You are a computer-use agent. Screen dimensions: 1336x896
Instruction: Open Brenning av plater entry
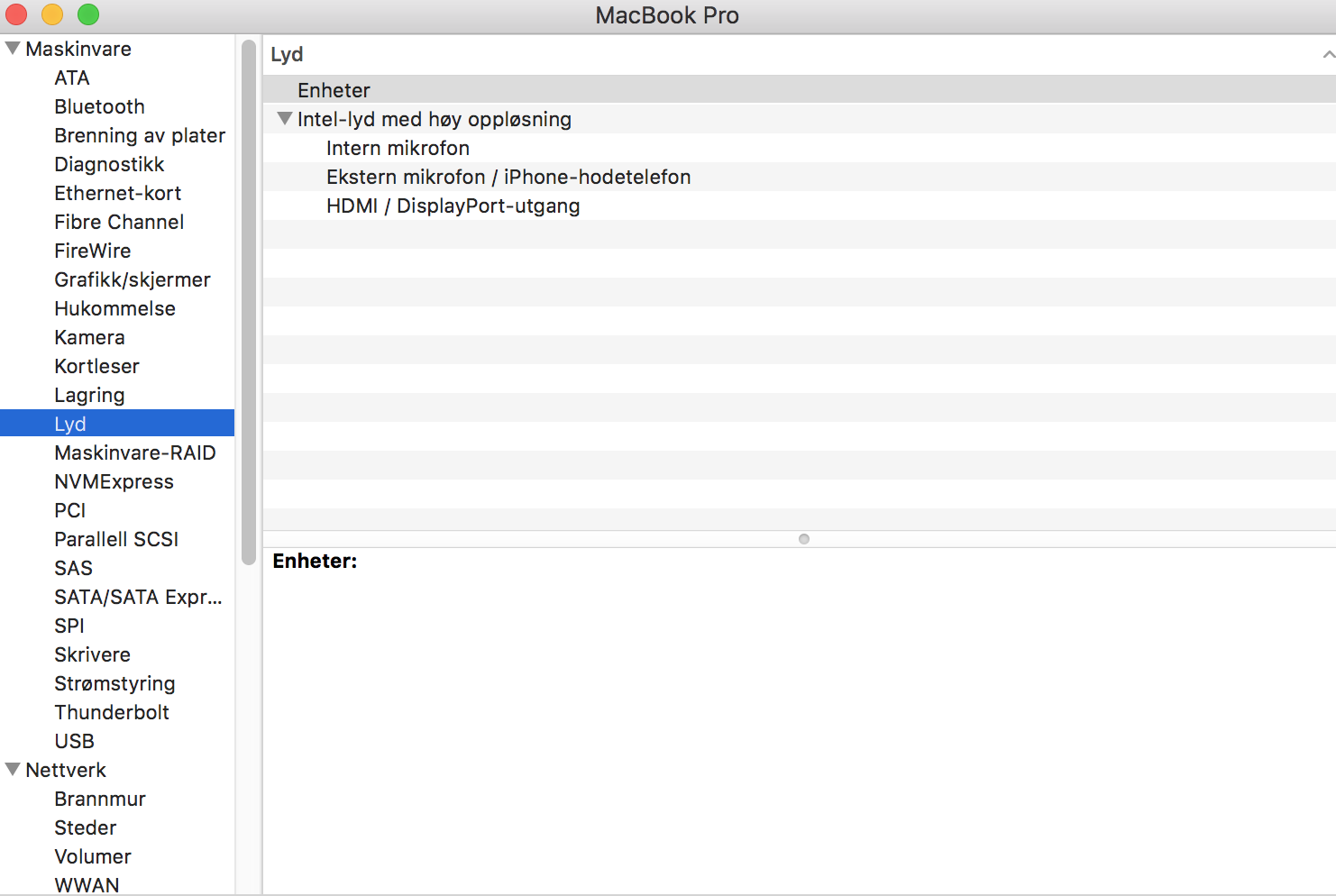tap(140, 135)
